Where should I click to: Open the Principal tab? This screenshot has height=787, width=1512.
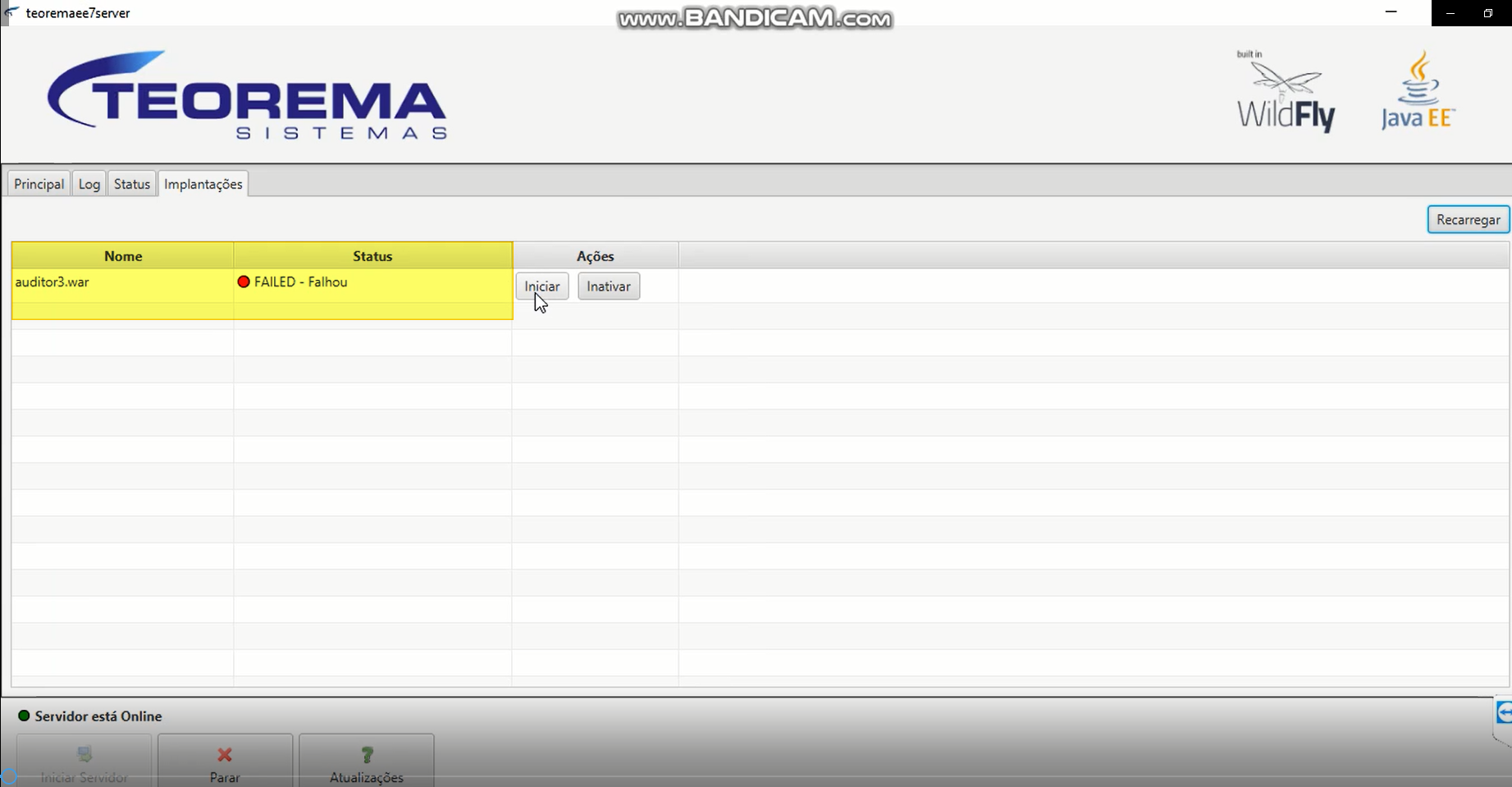coord(39,184)
